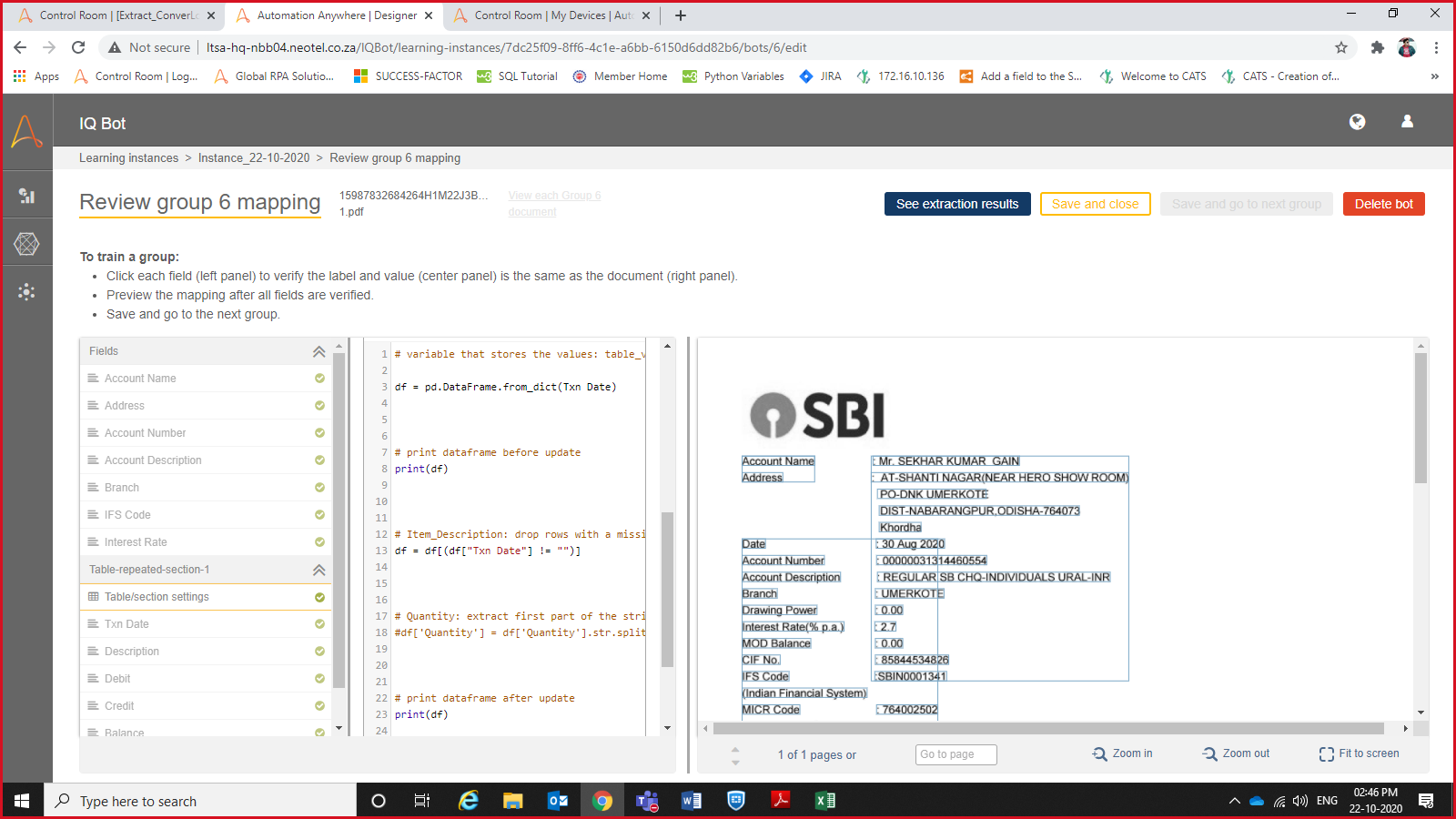Open the dotted cluster sidebar icon

click(26, 291)
